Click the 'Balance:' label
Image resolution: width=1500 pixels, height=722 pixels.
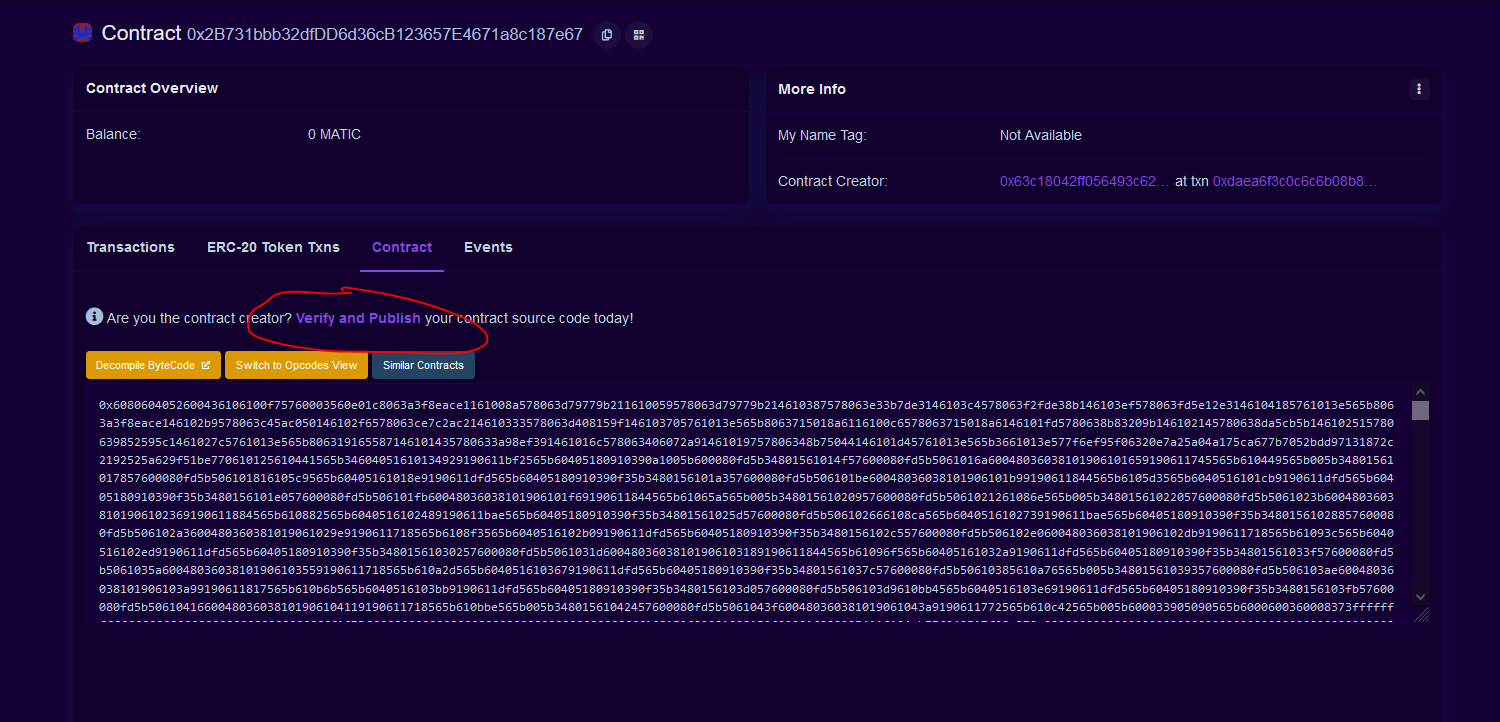[x=113, y=134]
